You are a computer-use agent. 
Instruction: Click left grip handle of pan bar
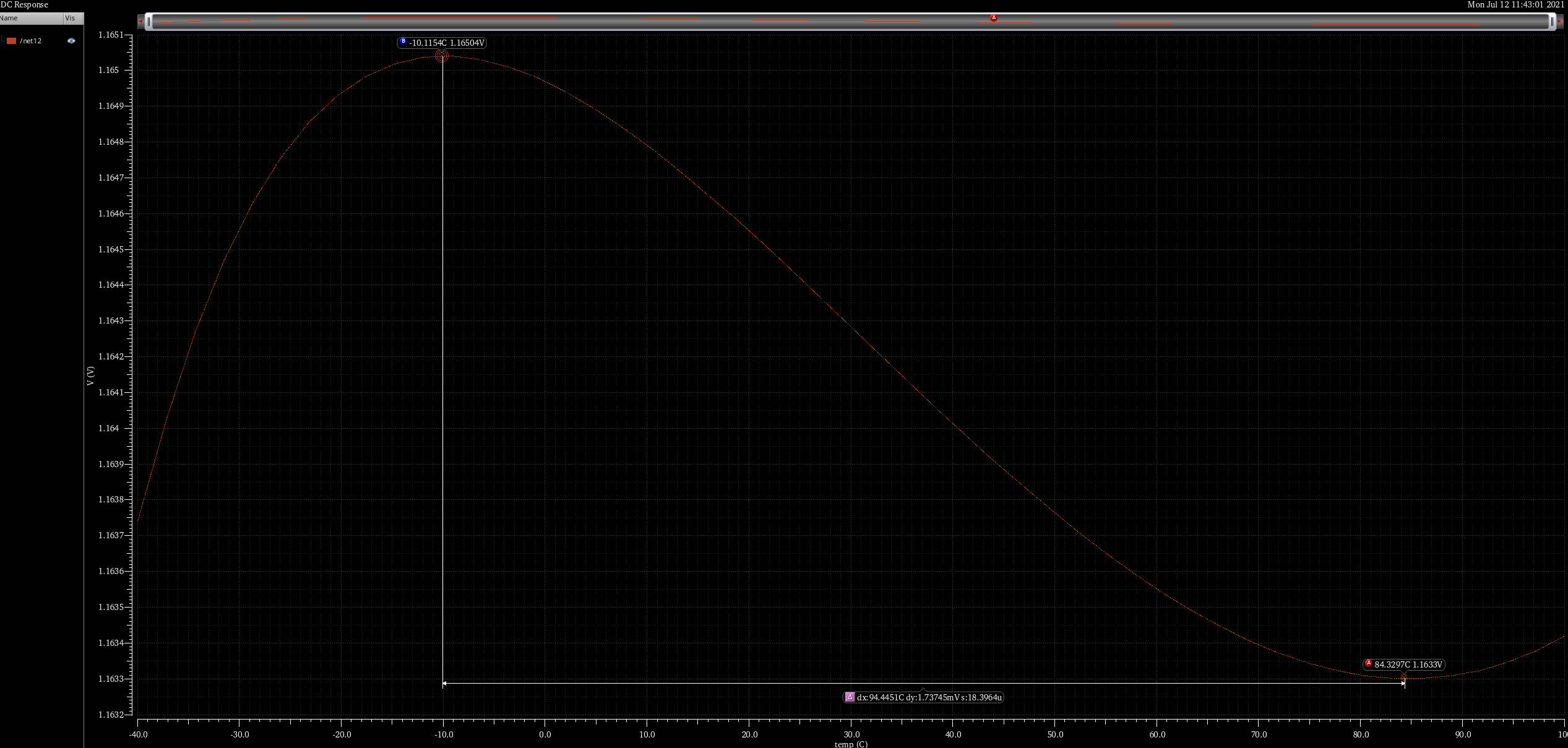[149, 22]
